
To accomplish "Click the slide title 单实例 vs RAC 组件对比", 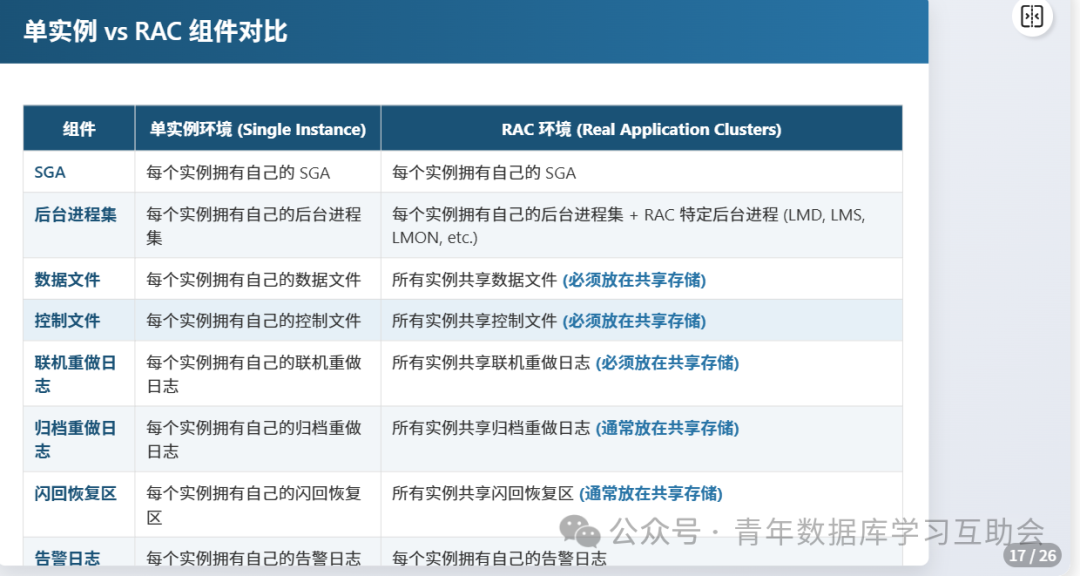I will coord(155,32).
